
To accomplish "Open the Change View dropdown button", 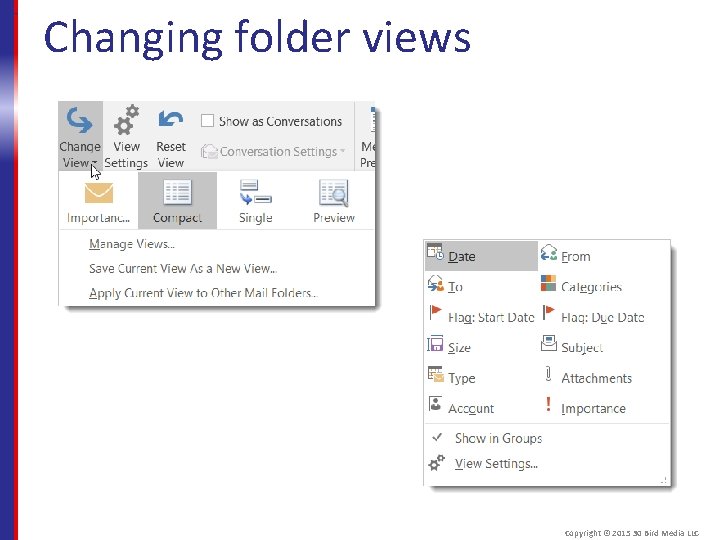I will point(80,136).
